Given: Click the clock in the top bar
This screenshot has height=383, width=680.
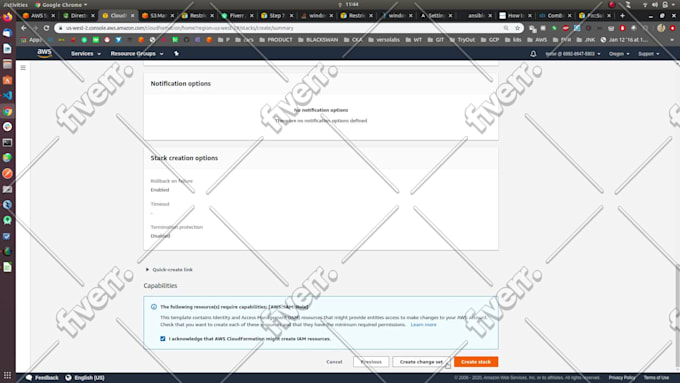Looking at the screenshot, I should click(x=352, y=4).
